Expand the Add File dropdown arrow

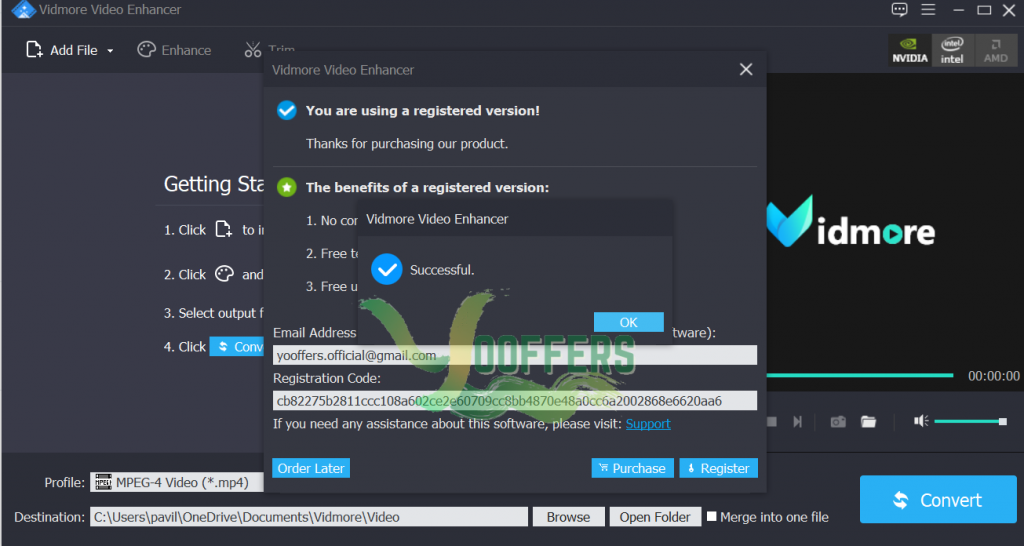pos(110,51)
